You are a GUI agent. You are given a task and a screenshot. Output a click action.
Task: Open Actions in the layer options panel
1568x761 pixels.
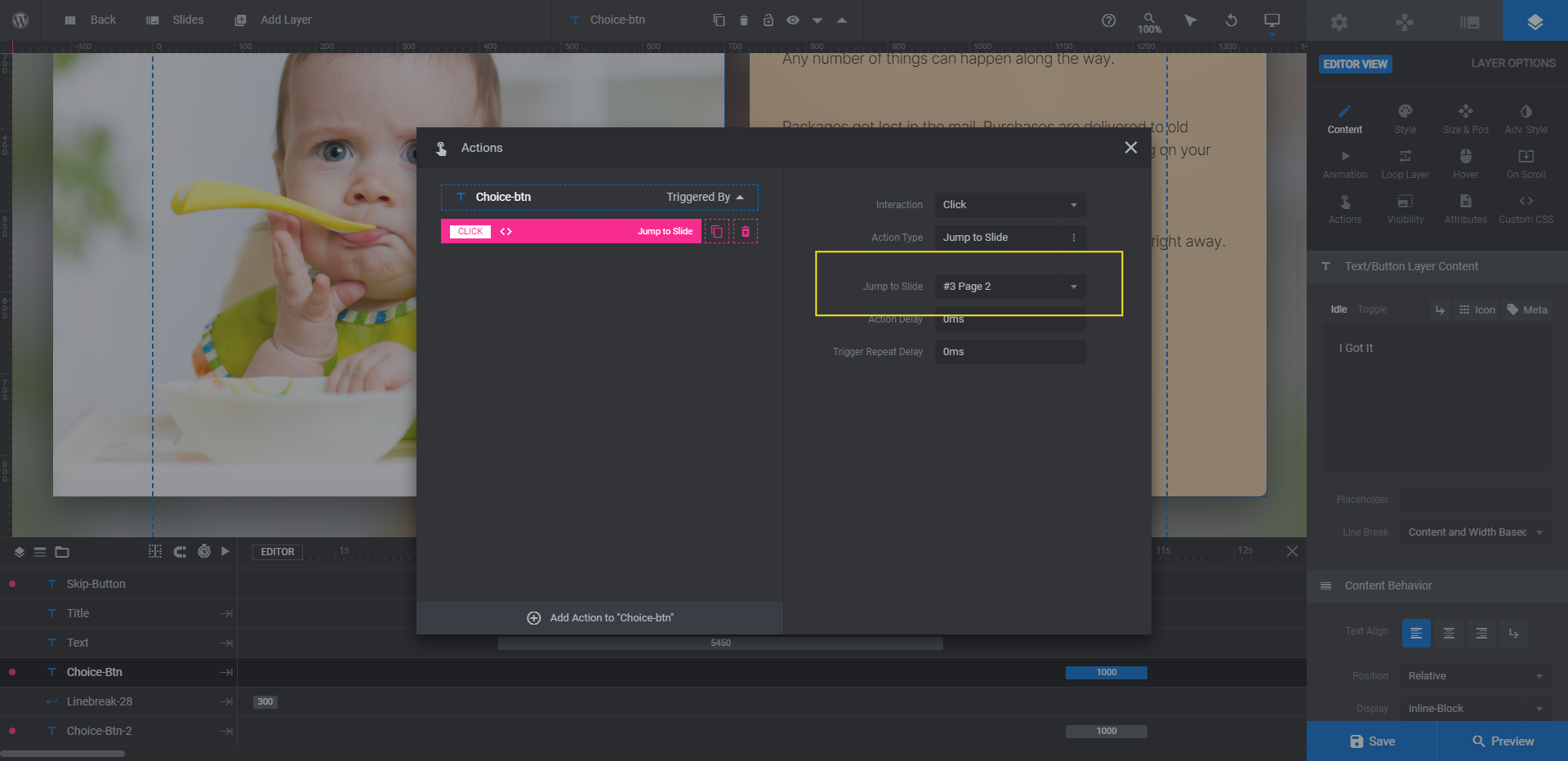[1345, 209]
